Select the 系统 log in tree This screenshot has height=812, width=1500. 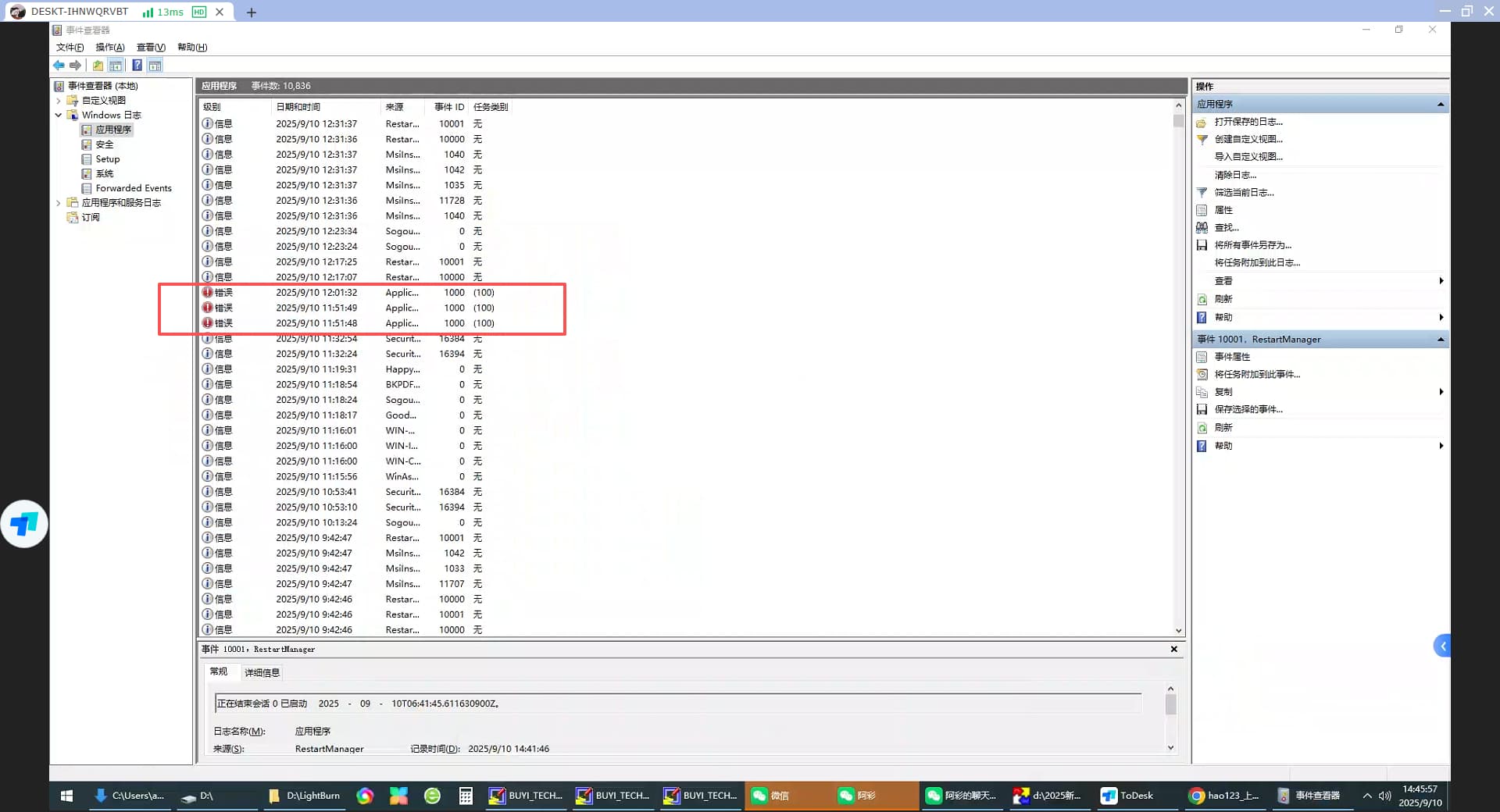click(x=105, y=174)
